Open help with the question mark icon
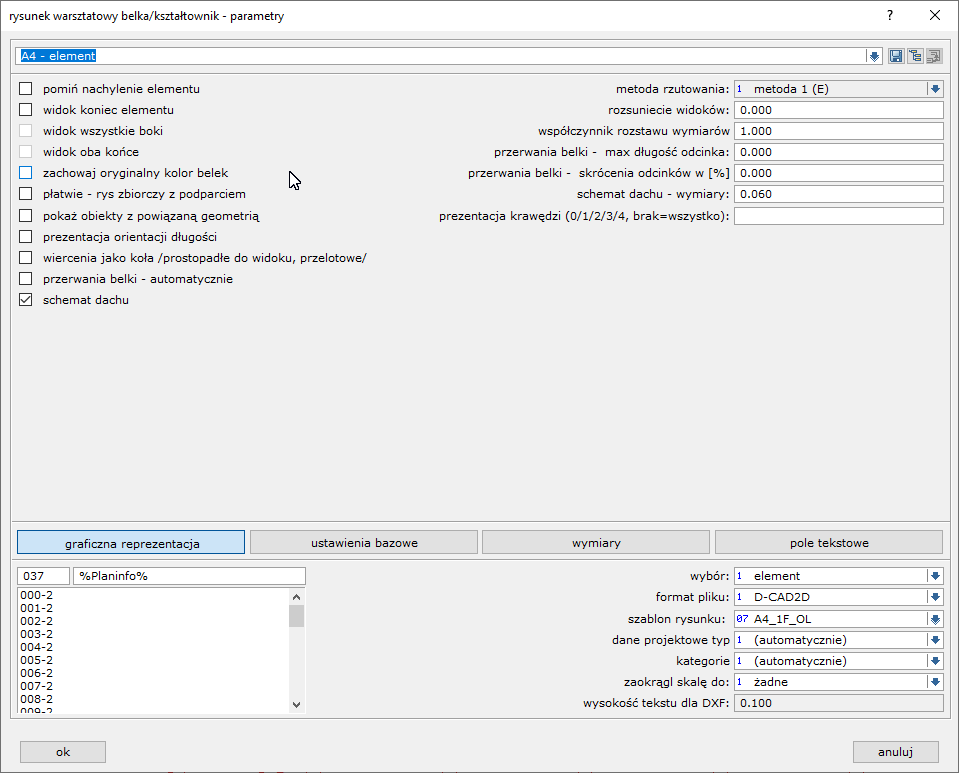 [890, 15]
